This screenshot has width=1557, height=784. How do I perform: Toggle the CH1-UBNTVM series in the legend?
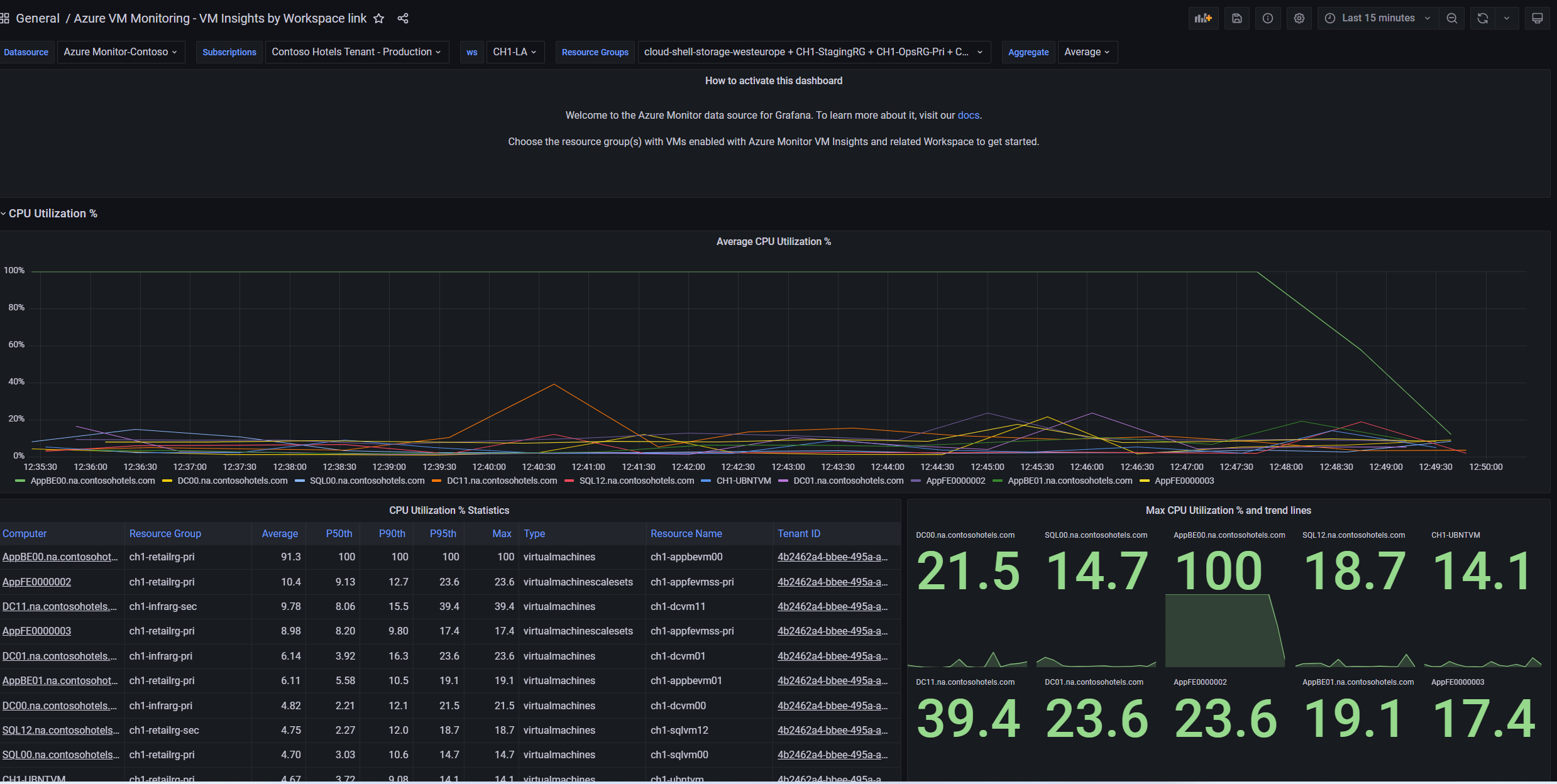point(743,481)
